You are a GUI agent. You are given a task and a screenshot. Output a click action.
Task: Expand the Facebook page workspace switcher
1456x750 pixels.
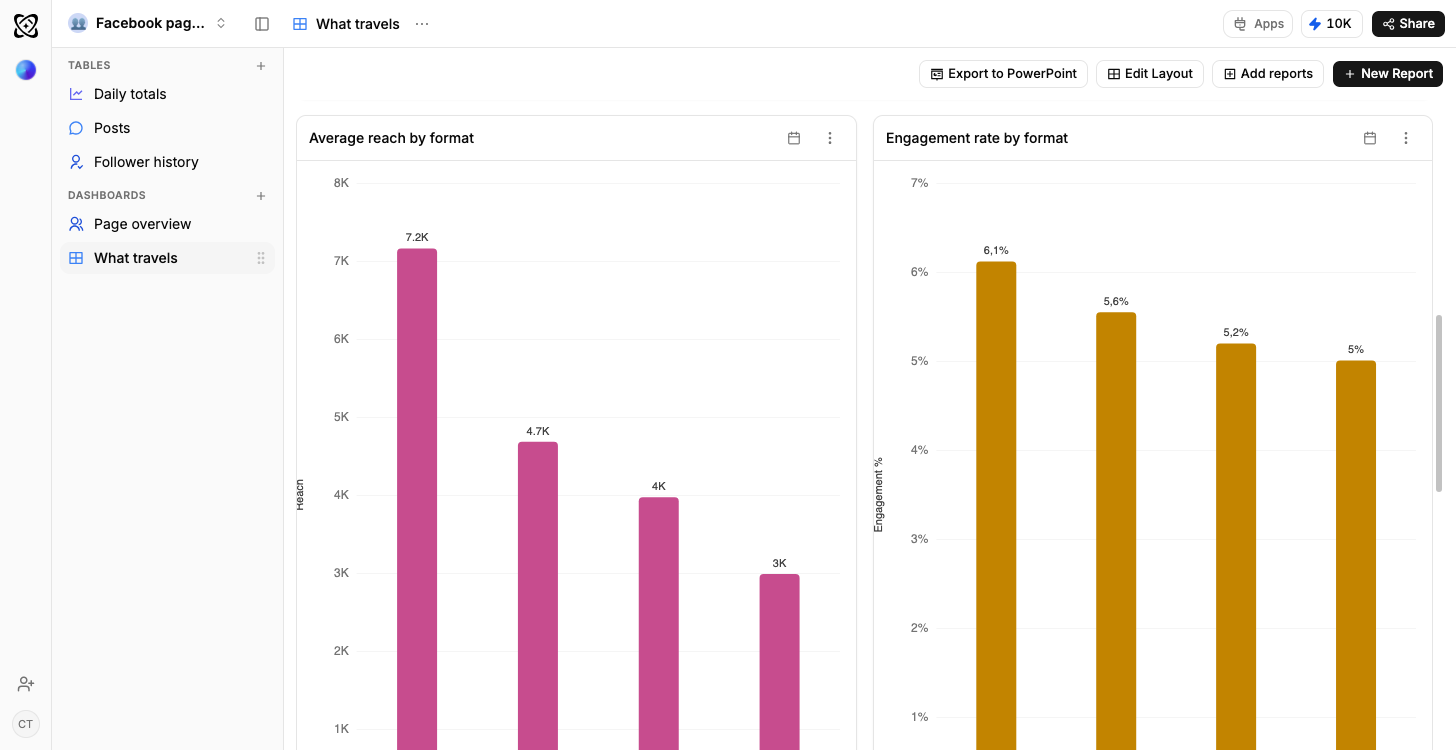[x=221, y=23]
